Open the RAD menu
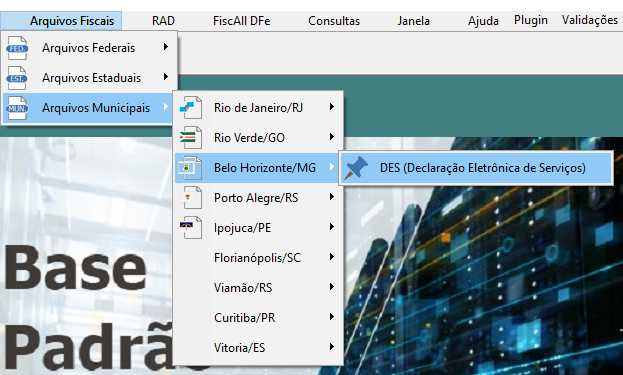 (163, 21)
